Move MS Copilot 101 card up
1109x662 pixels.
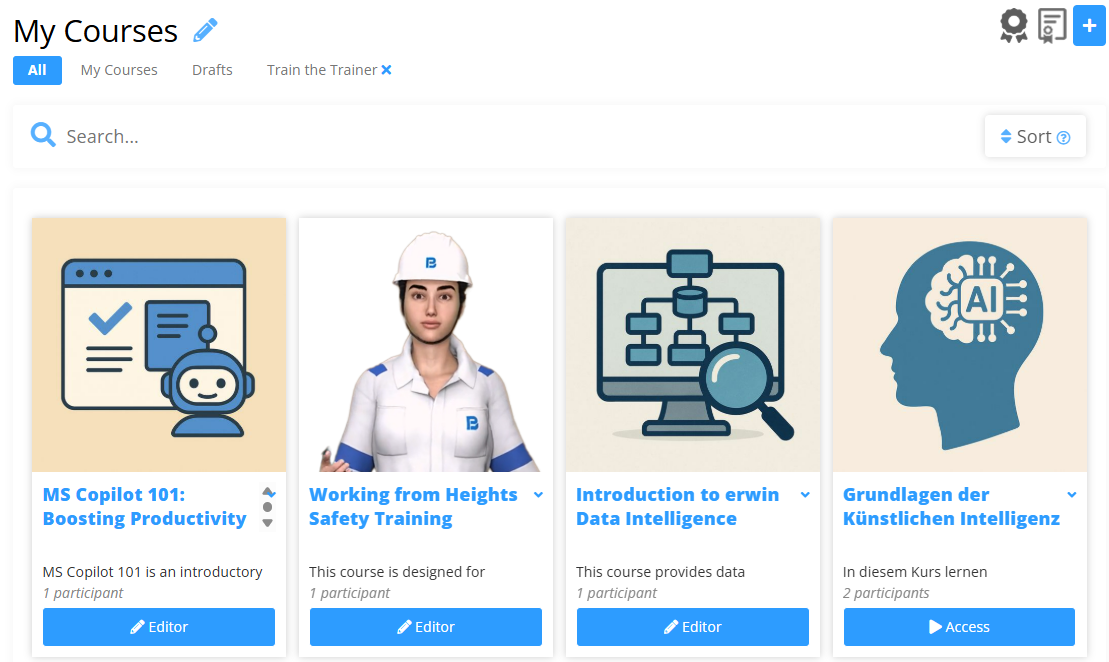[x=267, y=492]
